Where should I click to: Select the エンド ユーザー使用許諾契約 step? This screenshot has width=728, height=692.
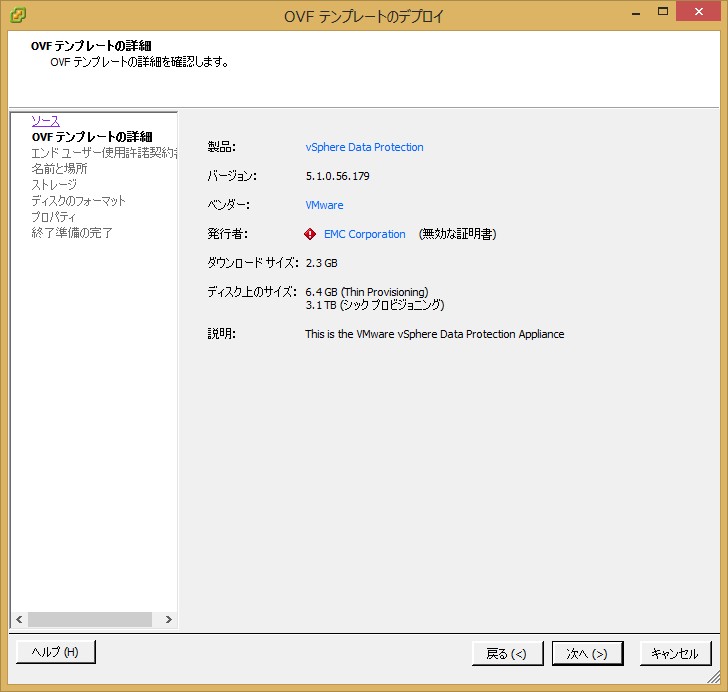click(104, 153)
